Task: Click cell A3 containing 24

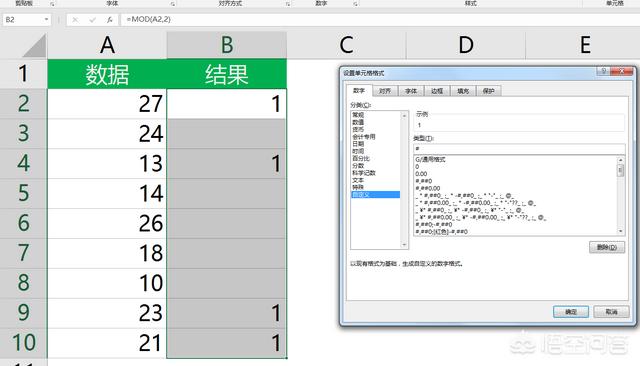Action: pos(107,133)
